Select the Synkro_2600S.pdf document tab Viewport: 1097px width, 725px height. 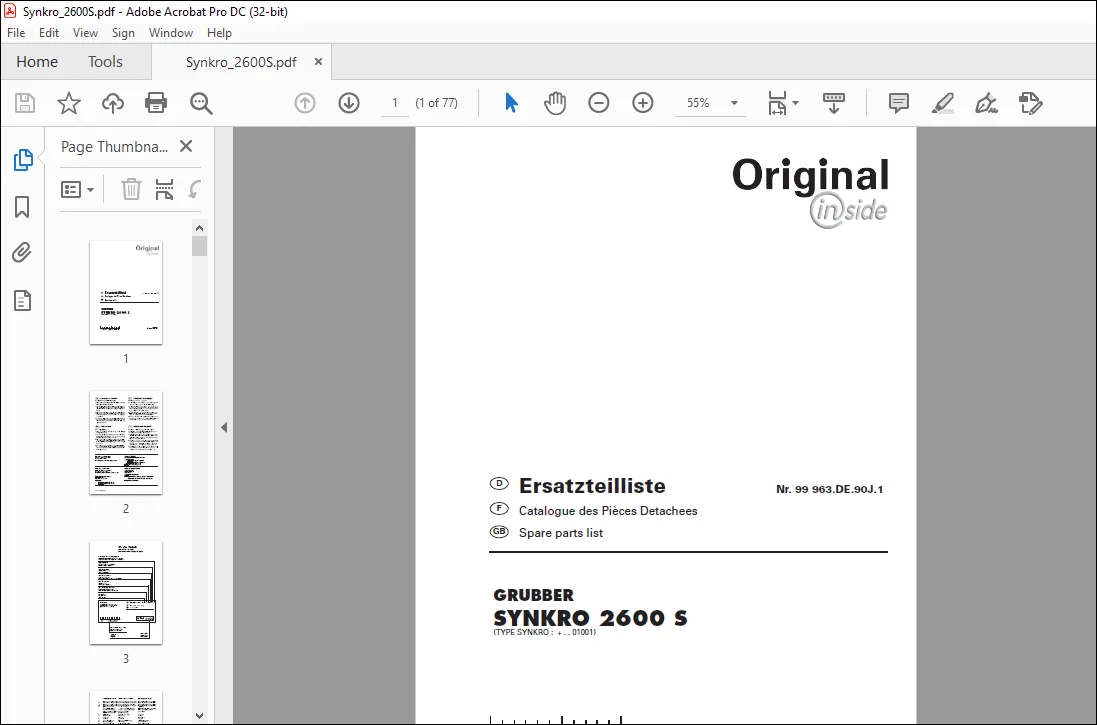[x=241, y=62]
